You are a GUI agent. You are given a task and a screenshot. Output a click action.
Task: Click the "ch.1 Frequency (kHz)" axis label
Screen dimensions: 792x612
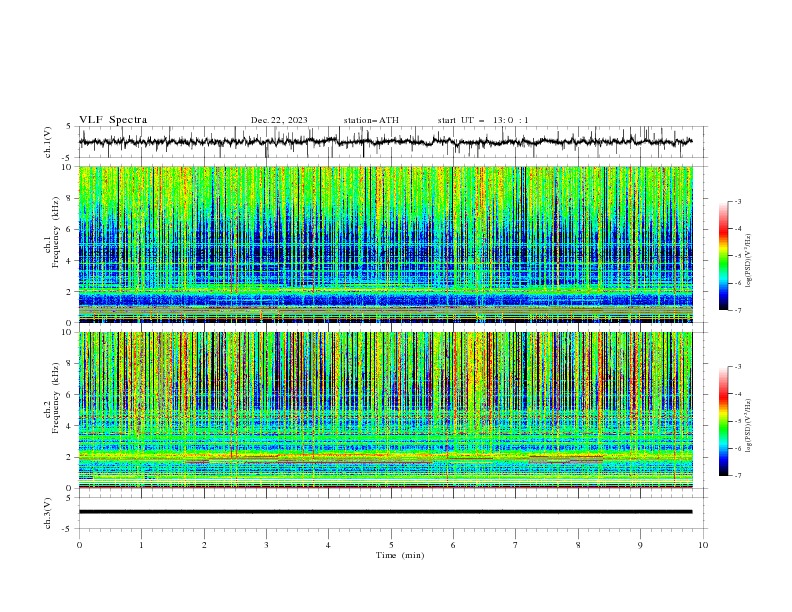pyautogui.click(x=52, y=233)
